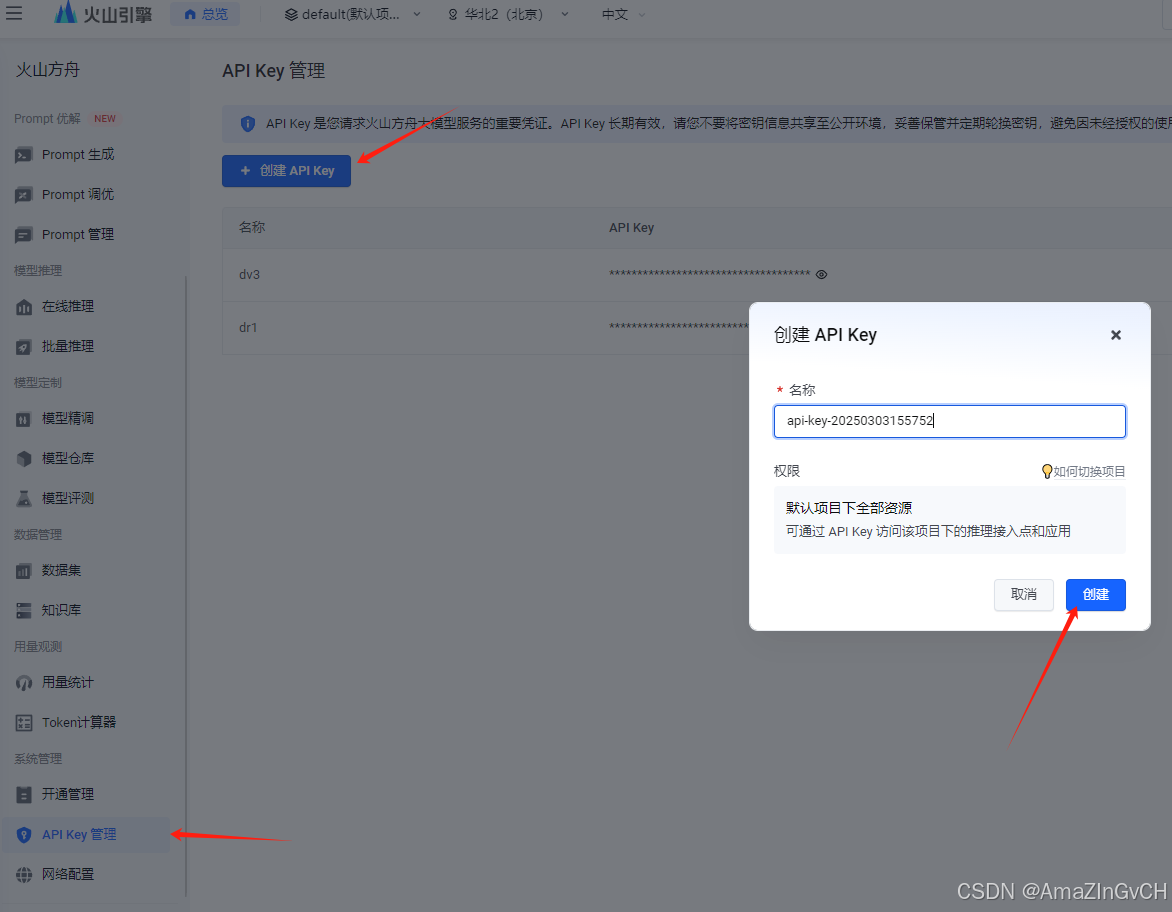Click the layers icon beside default project

pos(291,14)
